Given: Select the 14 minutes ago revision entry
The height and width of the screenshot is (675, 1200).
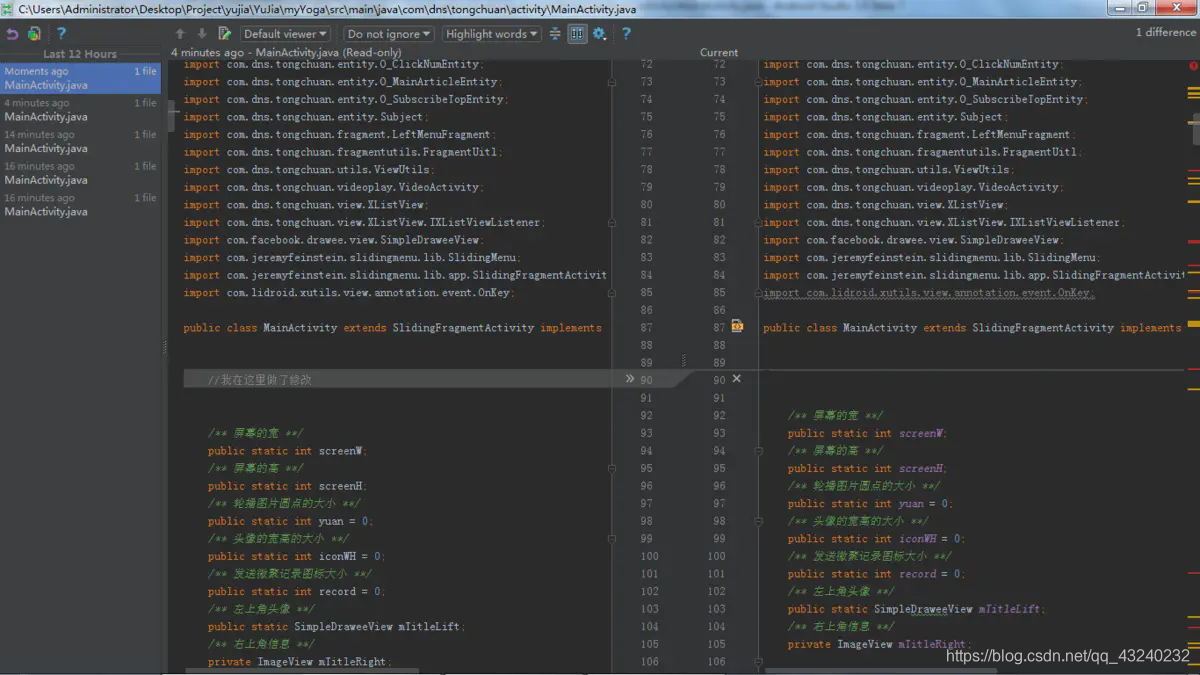Looking at the screenshot, I should pos(80,141).
